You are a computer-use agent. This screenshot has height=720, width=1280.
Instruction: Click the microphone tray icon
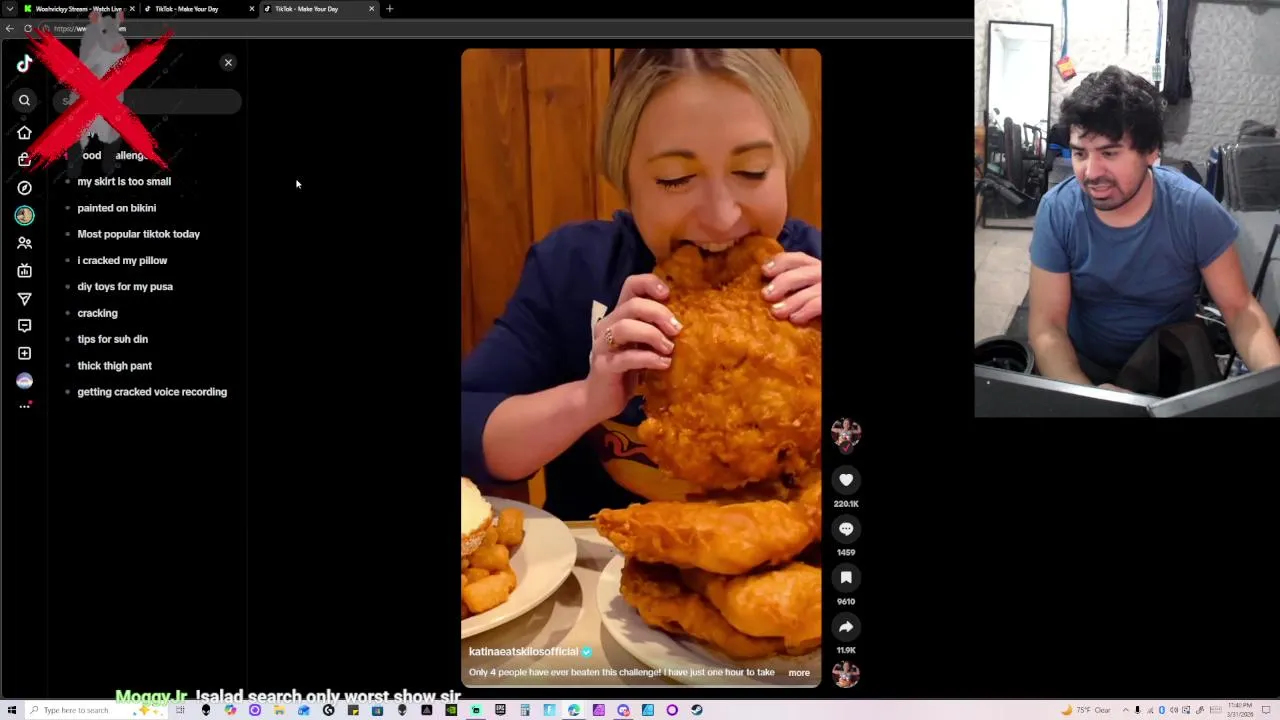1137,710
